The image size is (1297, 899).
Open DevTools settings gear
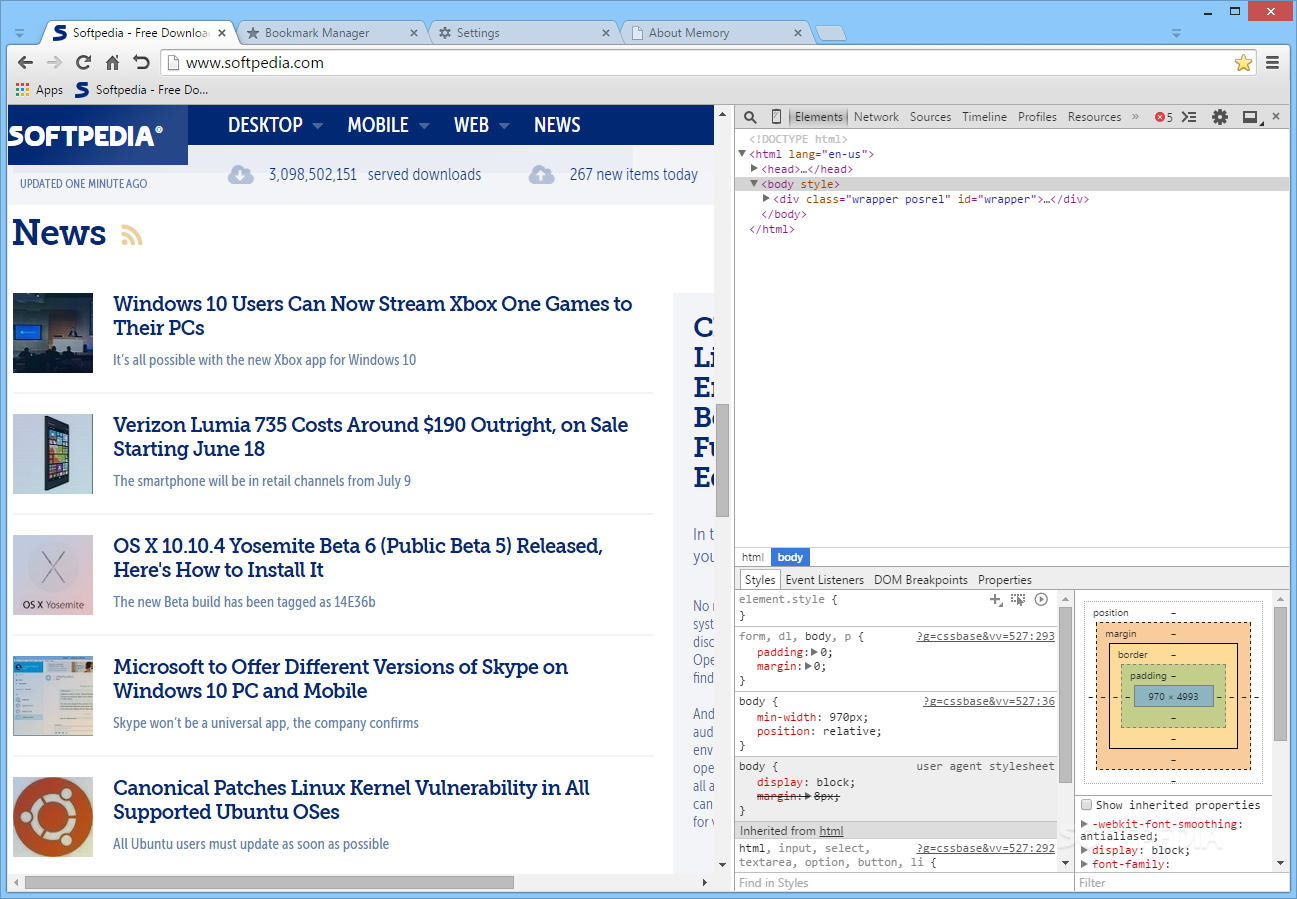tap(1220, 117)
